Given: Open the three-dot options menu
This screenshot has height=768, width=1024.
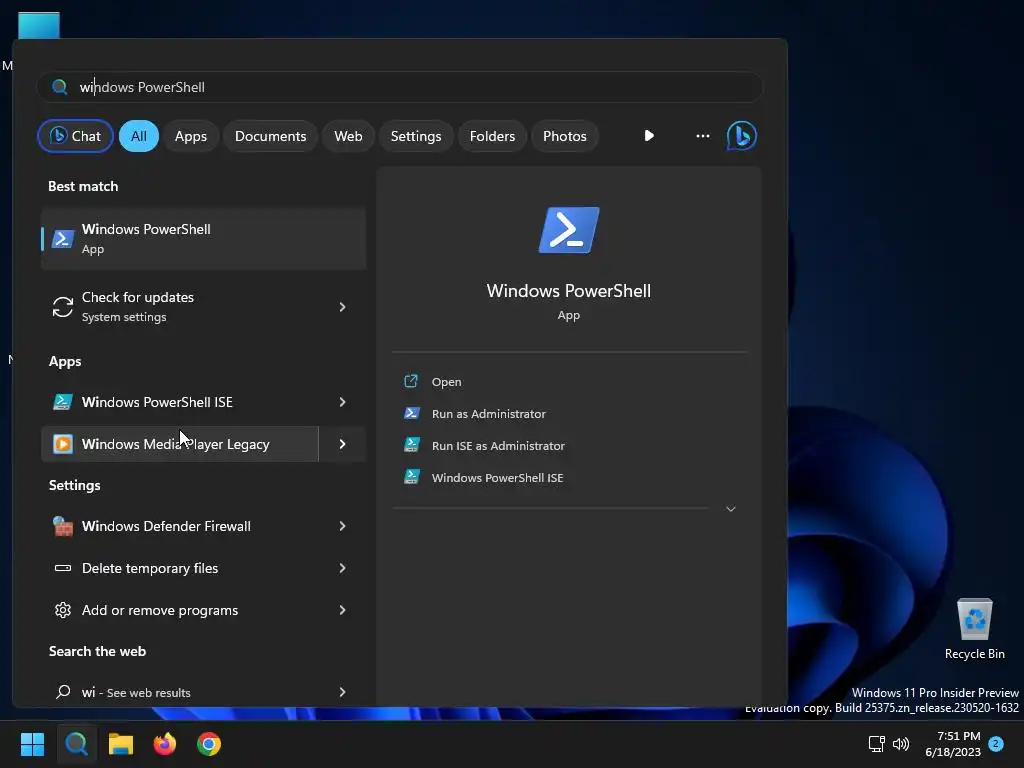Looking at the screenshot, I should (x=703, y=136).
